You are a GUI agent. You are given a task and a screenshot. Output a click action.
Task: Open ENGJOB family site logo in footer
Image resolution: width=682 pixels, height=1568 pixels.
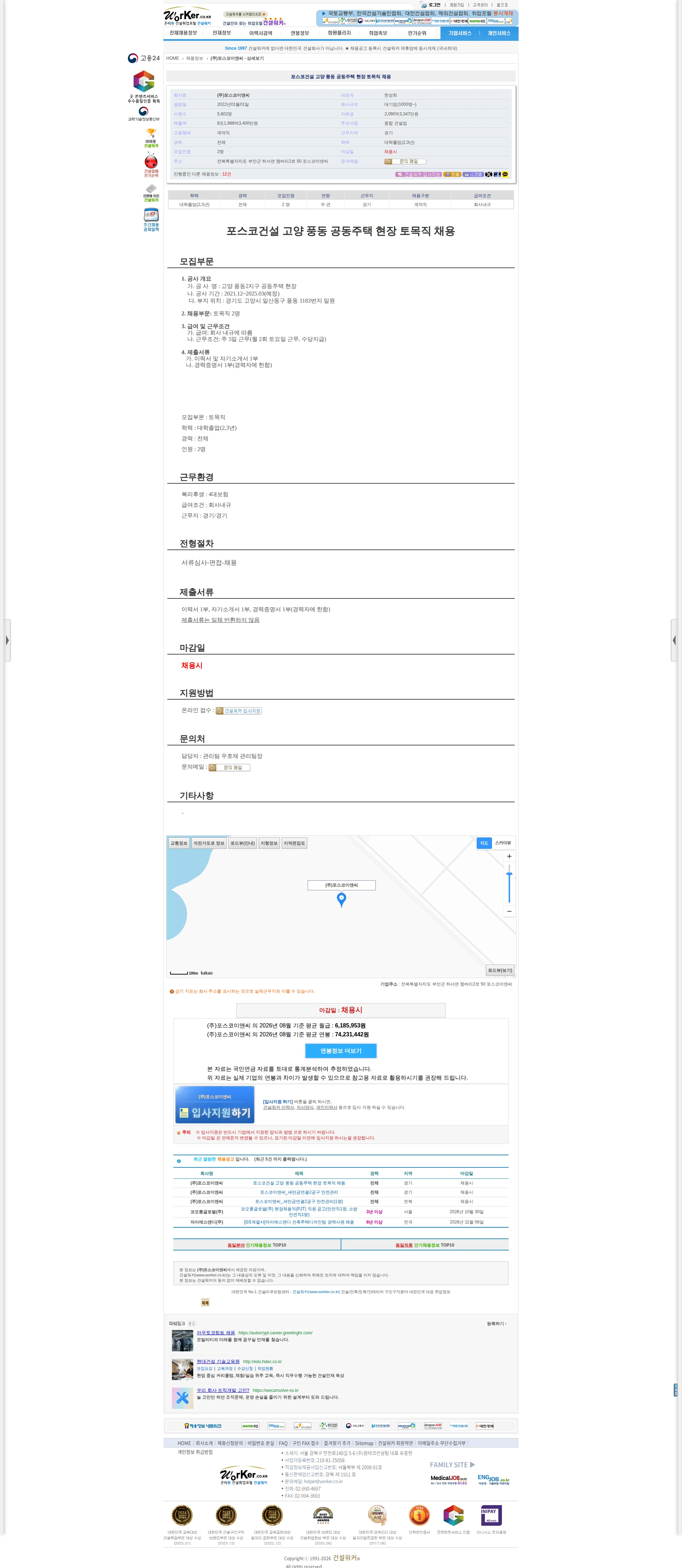[493, 1480]
